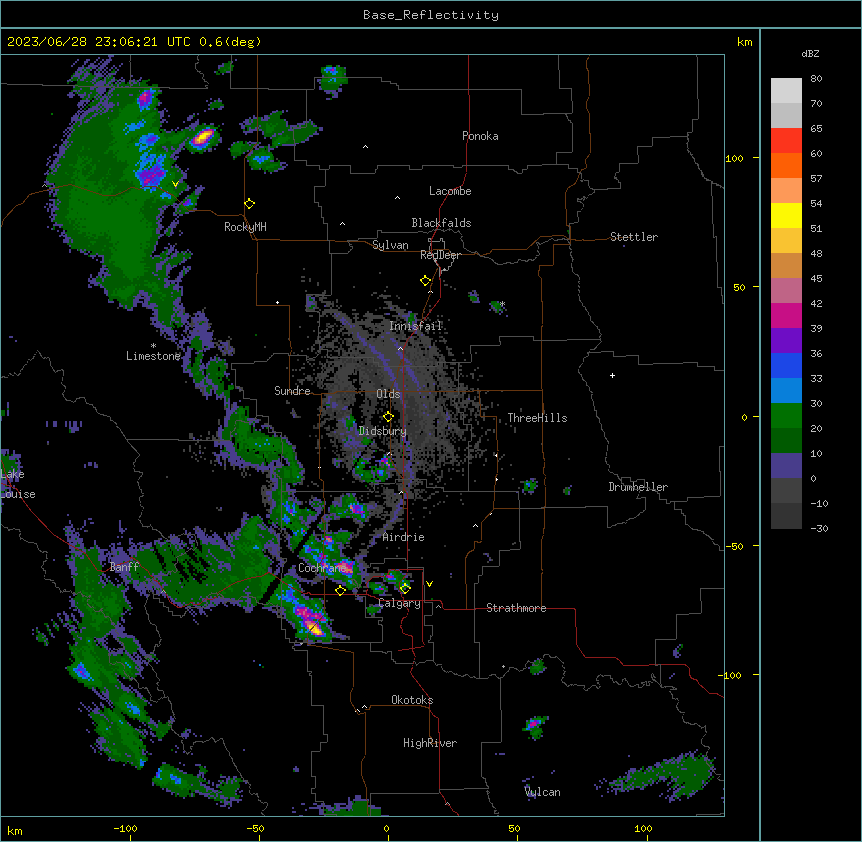Click the blue 36 dBZ legend swatch
This screenshot has height=842, width=862.
pos(786,365)
